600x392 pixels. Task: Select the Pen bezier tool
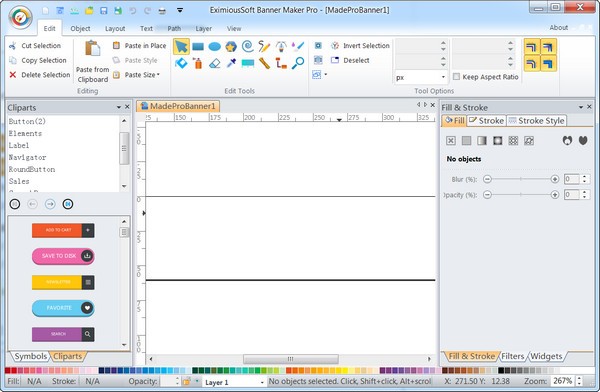[281, 47]
